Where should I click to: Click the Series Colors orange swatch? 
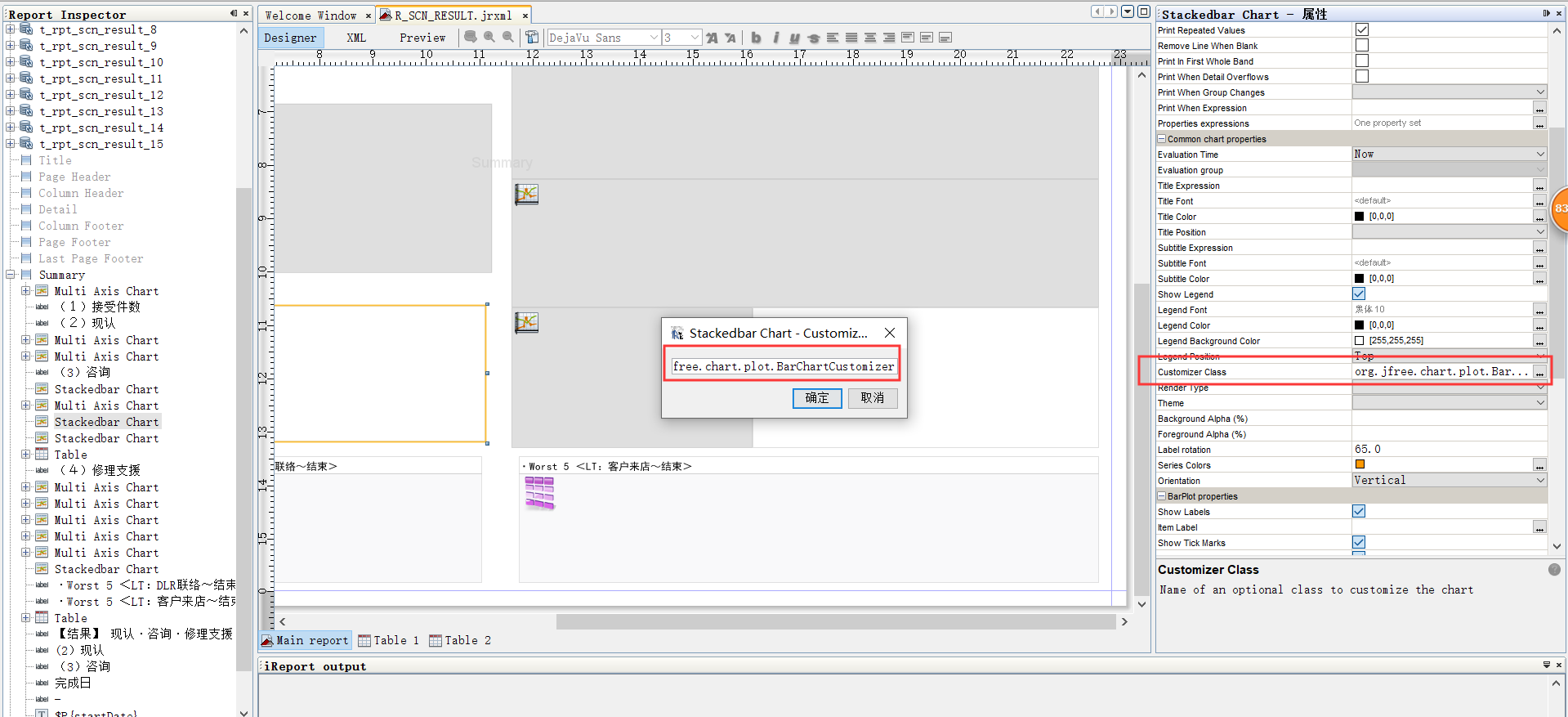(1360, 465)
